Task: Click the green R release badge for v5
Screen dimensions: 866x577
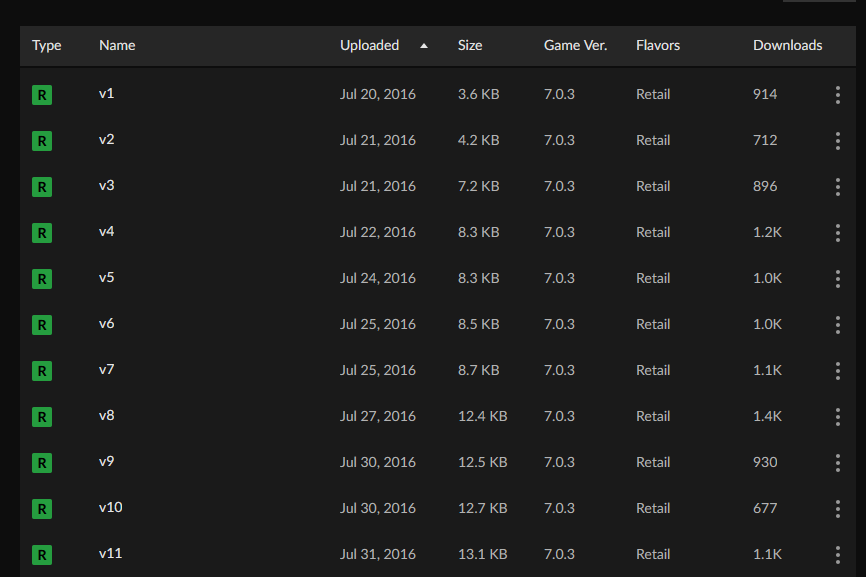Action: tap(42, 279)
